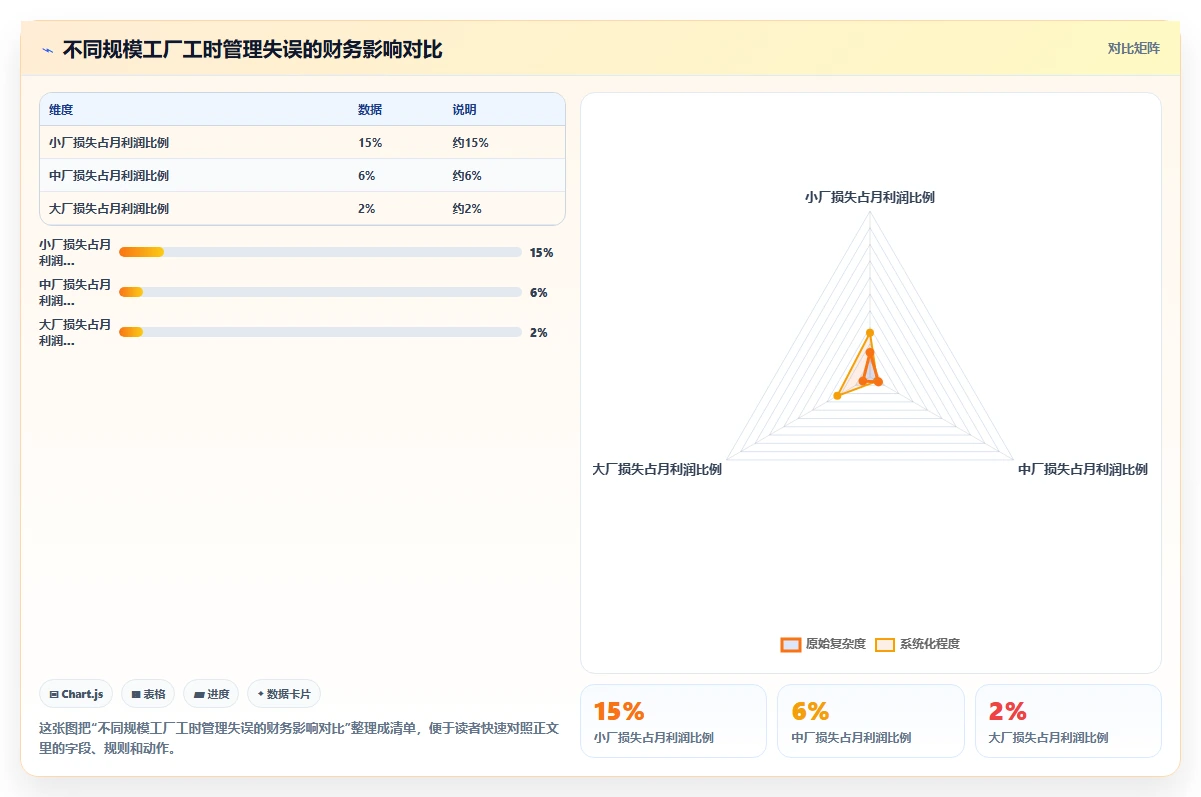Click the 2% value in the table
This screenshot has width=1201, height=797.
click(x=366, y=209)
